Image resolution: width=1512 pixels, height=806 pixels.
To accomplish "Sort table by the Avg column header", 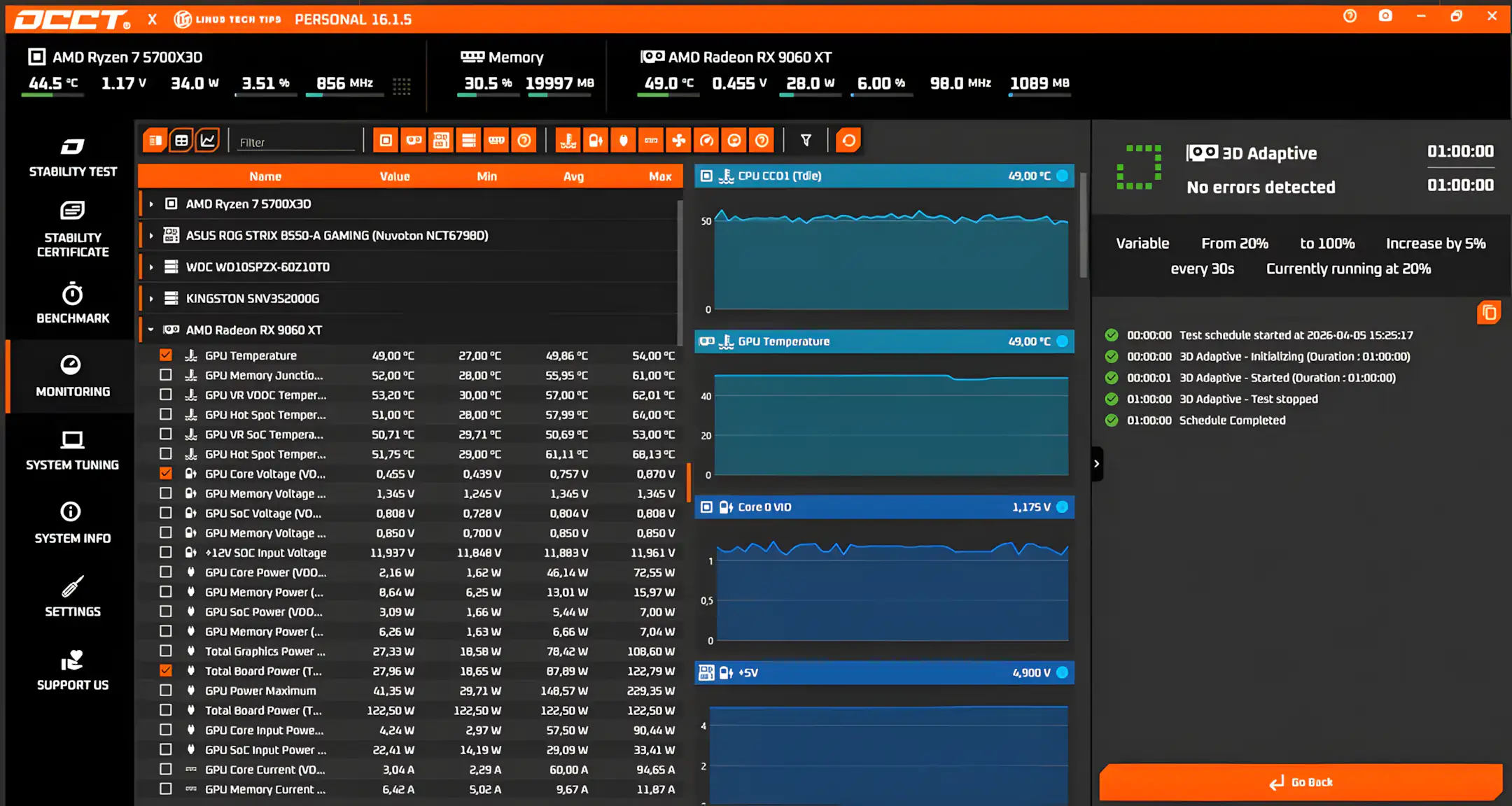I will (573, 177).
